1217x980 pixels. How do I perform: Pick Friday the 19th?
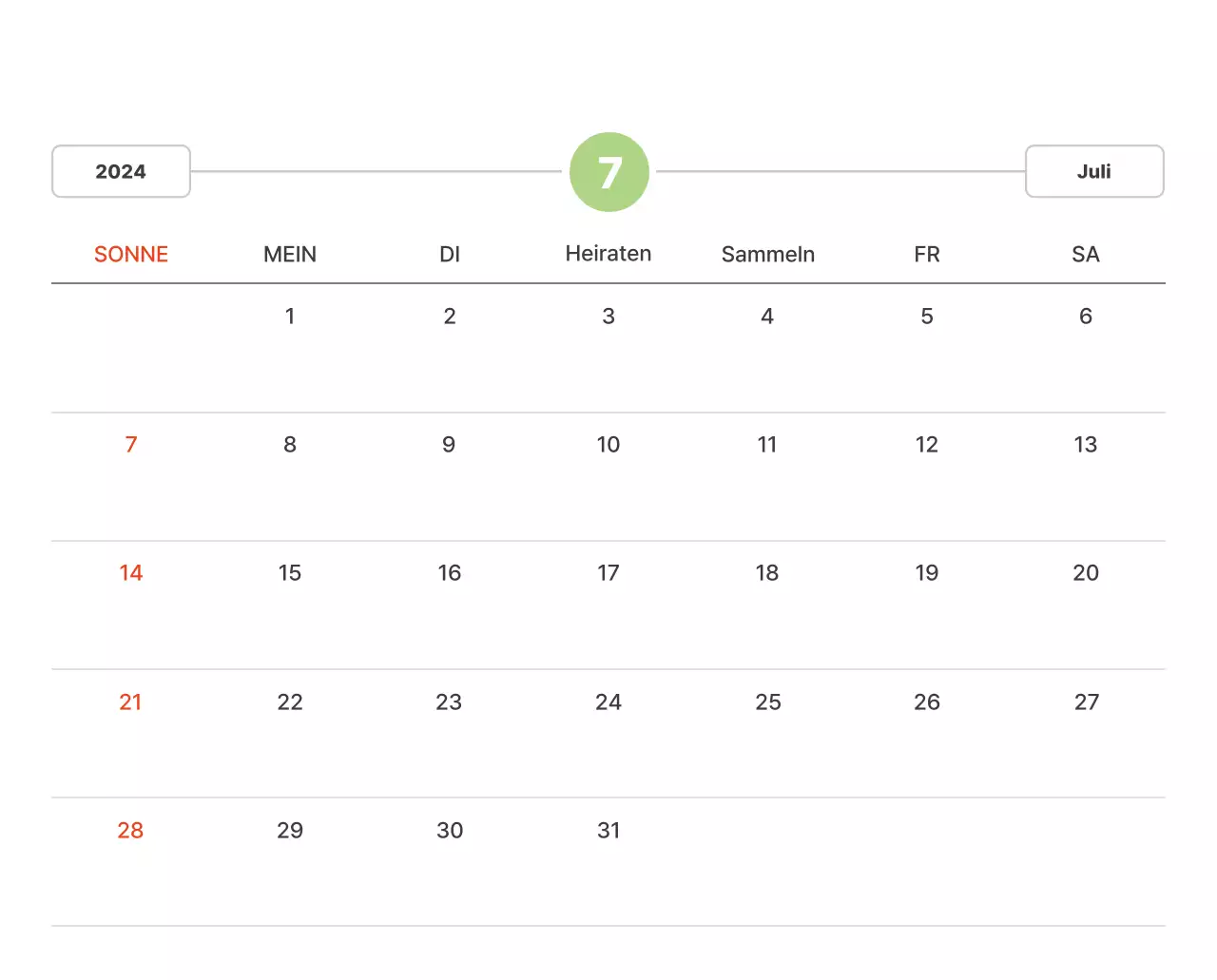pos(927,573)
